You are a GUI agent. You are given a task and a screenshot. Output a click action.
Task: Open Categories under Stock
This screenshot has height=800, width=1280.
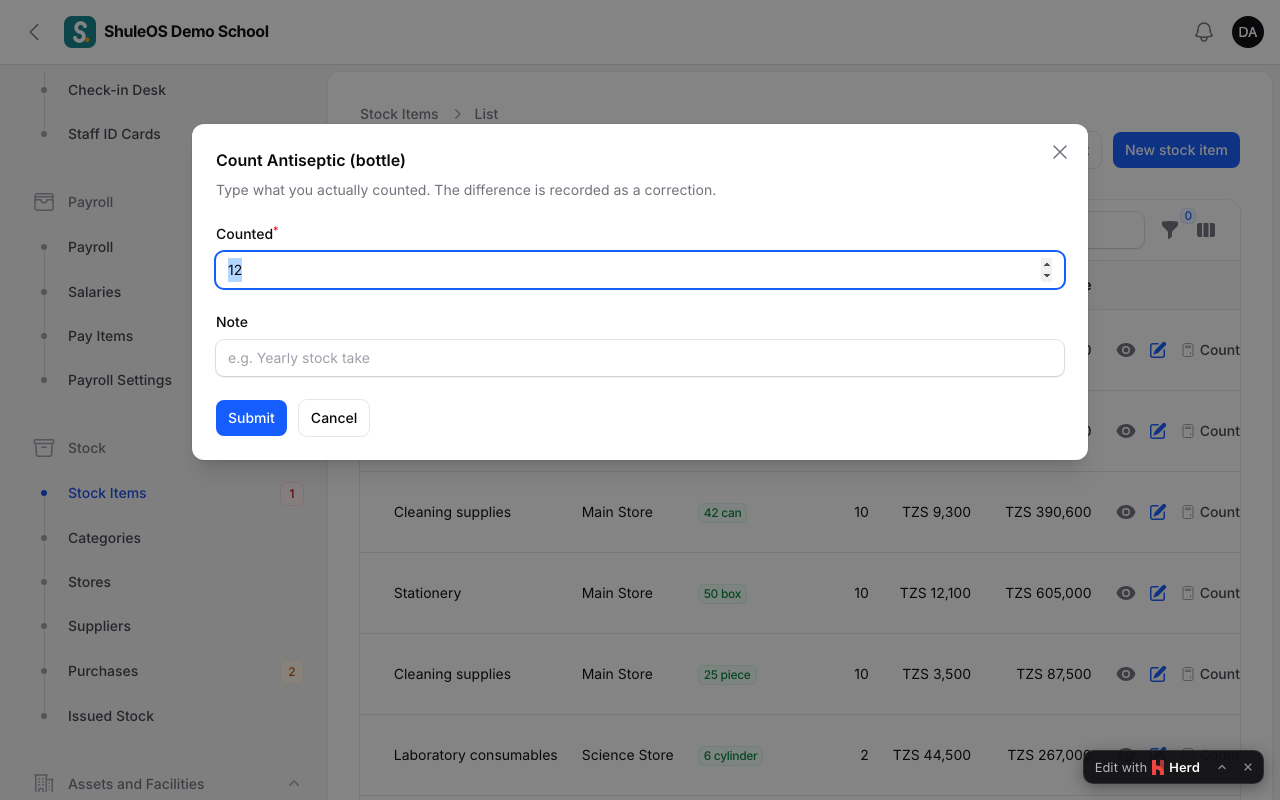coord(104,538)
